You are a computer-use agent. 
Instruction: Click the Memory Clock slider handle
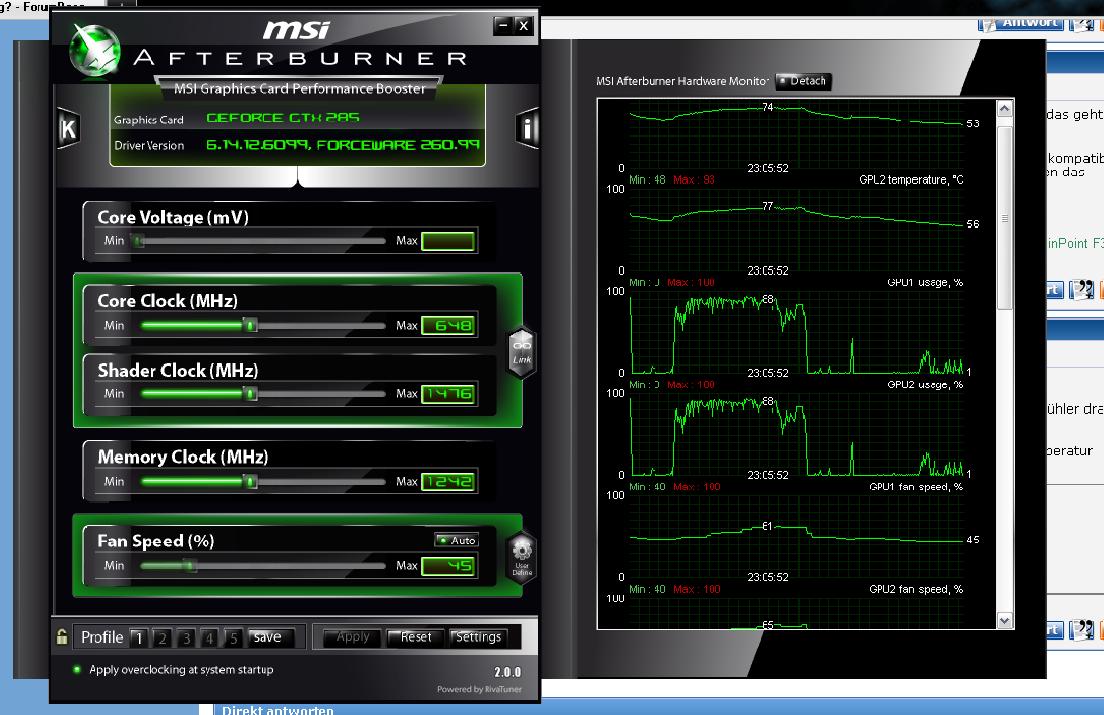[250, 481]
